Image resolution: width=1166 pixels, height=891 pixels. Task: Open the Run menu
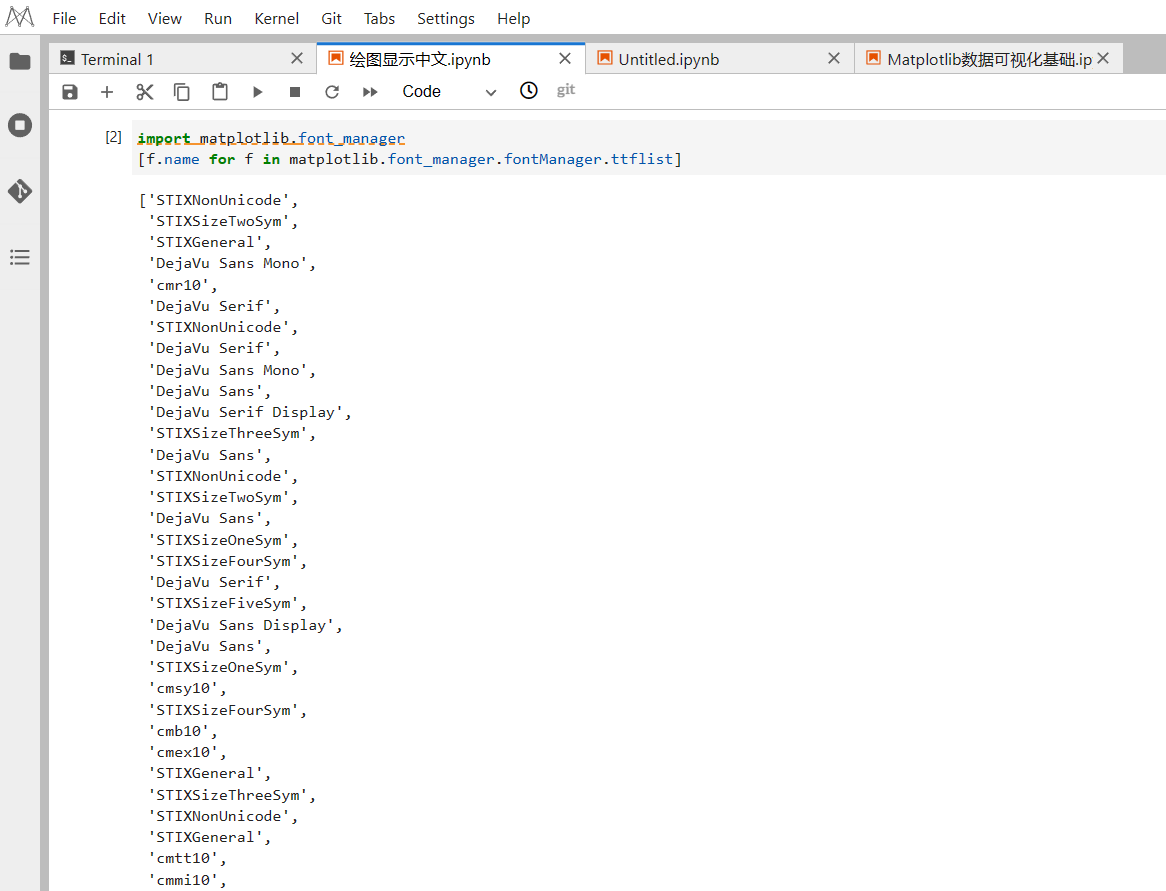218,19
